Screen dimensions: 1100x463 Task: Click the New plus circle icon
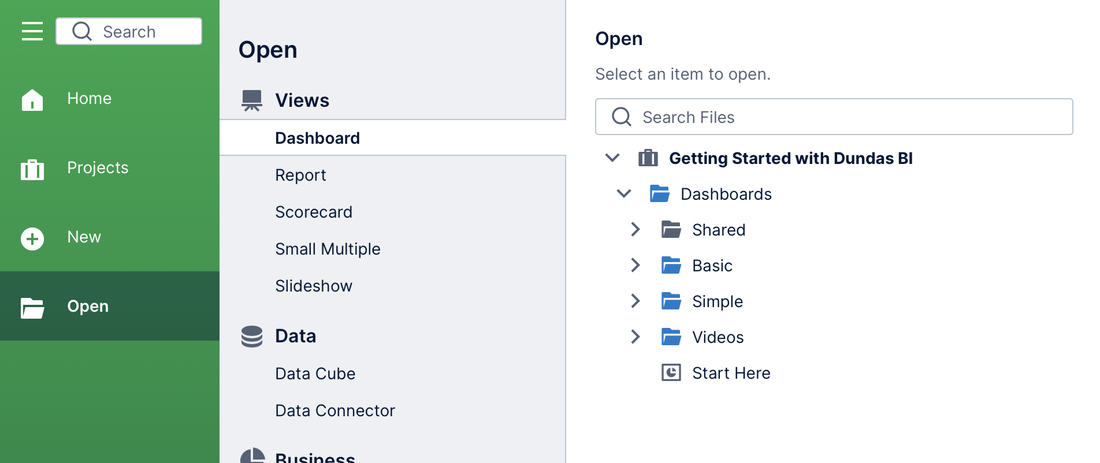tap(32, 239)
